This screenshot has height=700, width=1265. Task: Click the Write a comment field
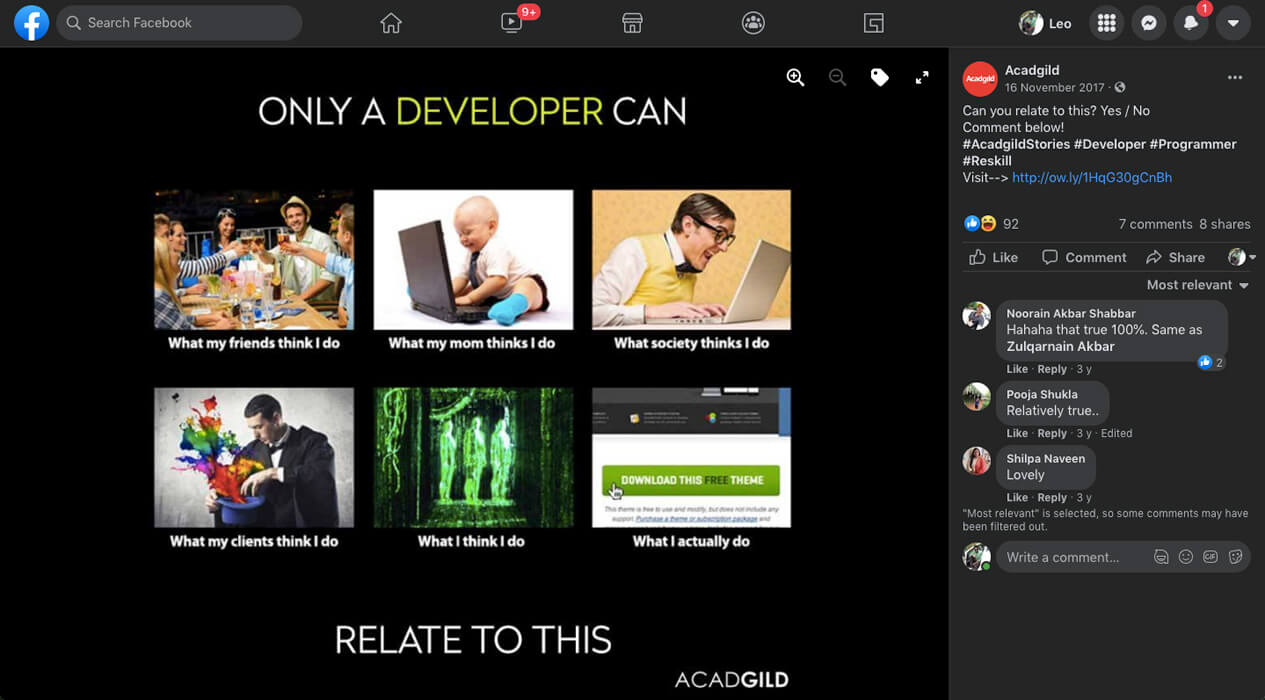1070,557
